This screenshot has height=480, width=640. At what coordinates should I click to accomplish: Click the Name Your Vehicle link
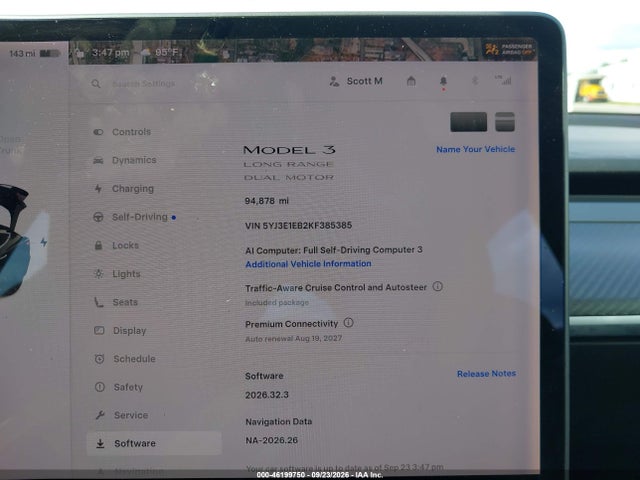(476, 149)
